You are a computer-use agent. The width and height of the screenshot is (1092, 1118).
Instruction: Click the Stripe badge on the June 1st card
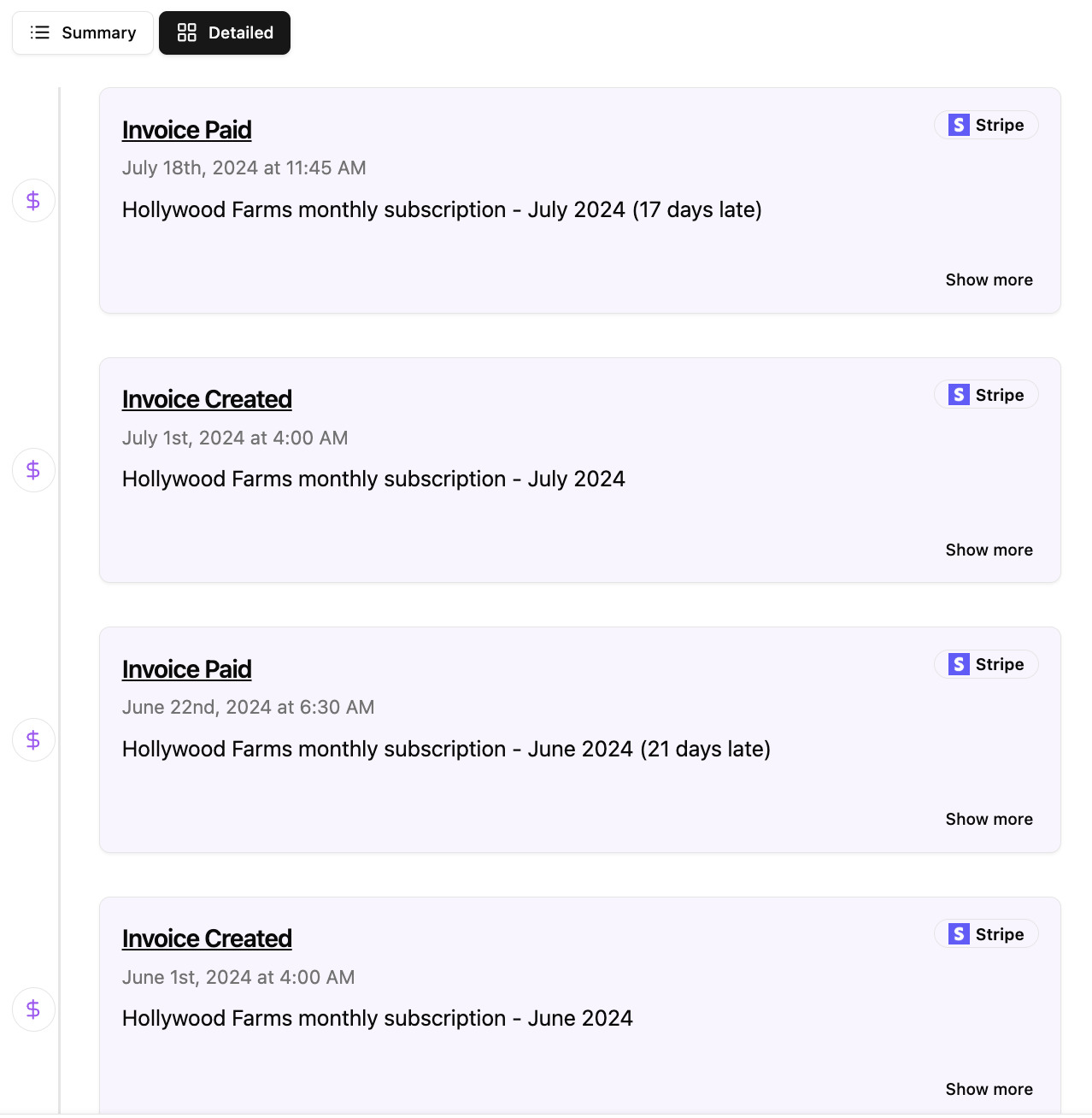click(x=985, y=933)
